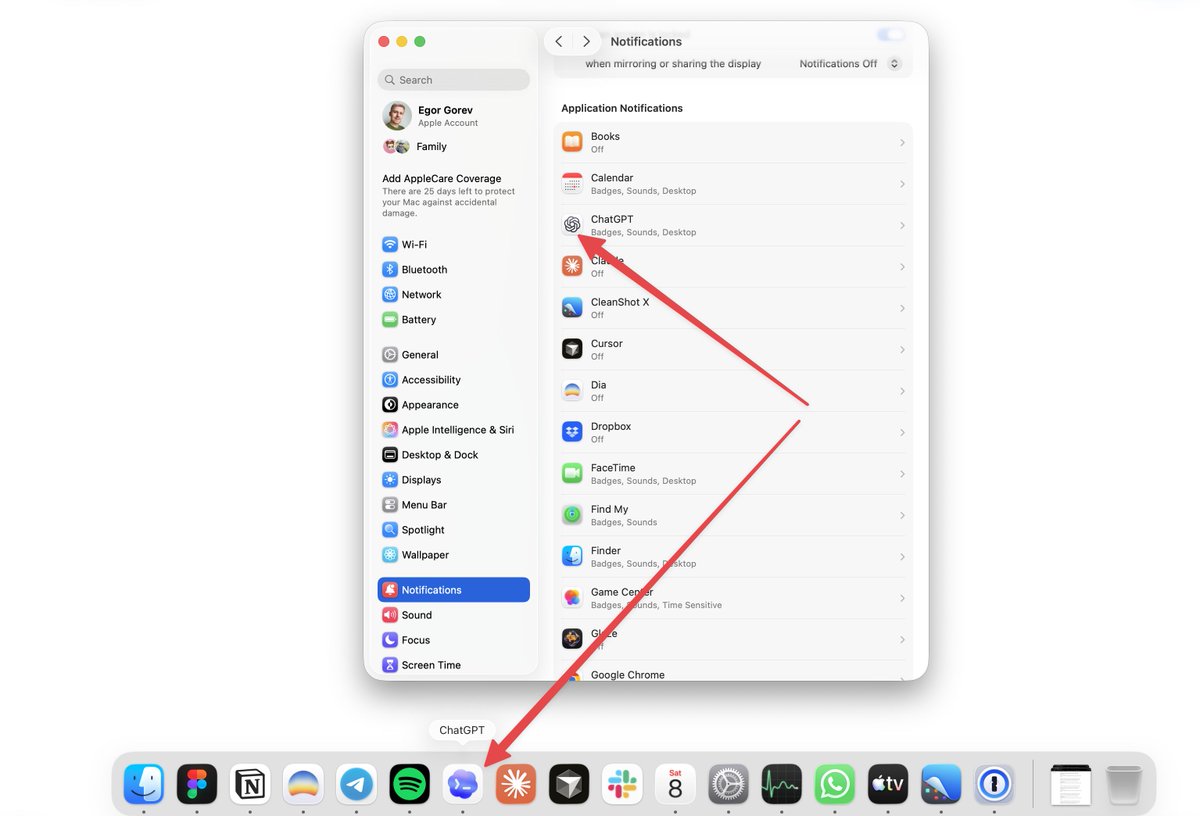1200x816 pixels.
Task: Open 1Password from the Dock
Action: click(x=994, y=785)
